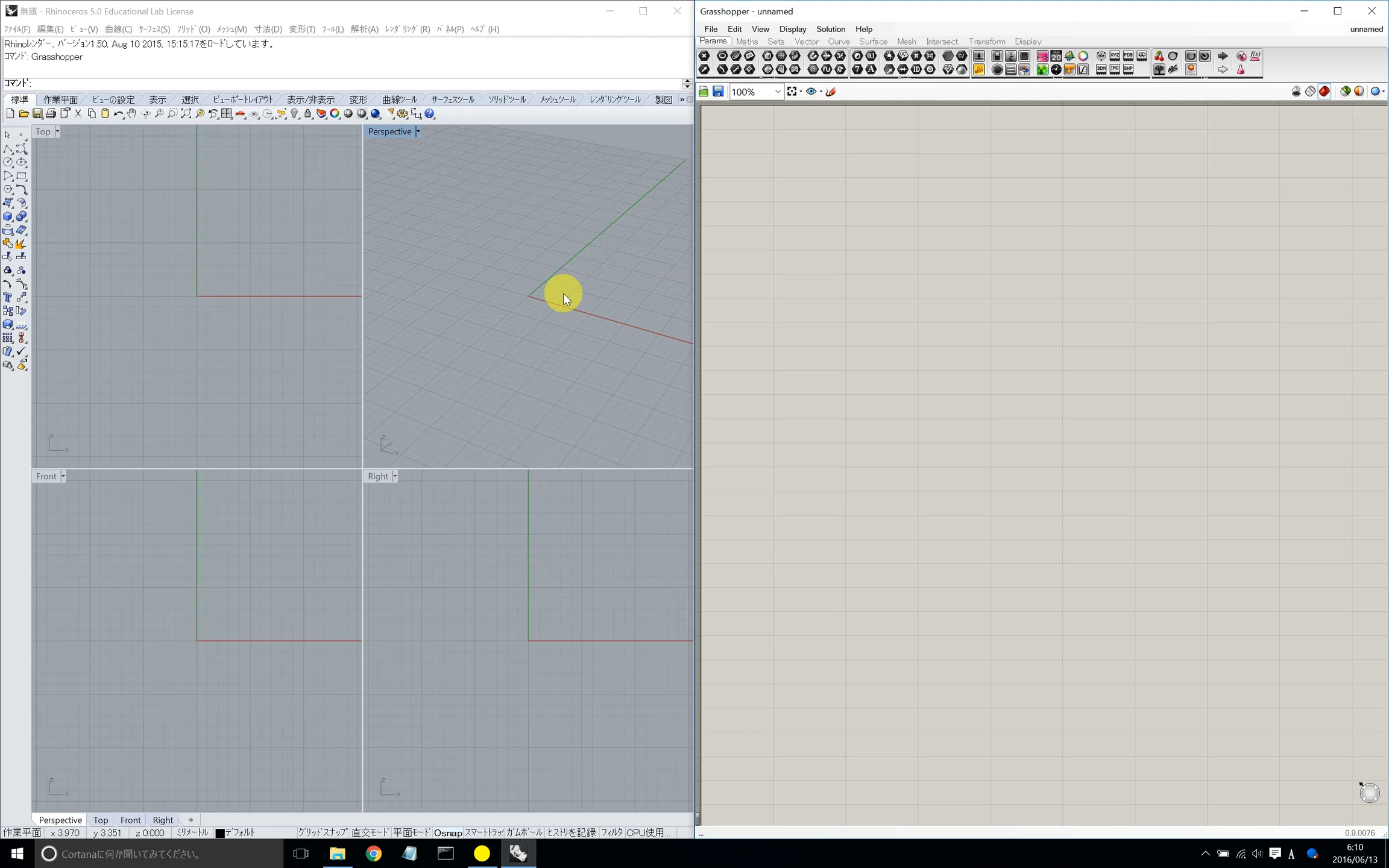
Task: Click the Rhino Print icon
Action: pos(51,114)
